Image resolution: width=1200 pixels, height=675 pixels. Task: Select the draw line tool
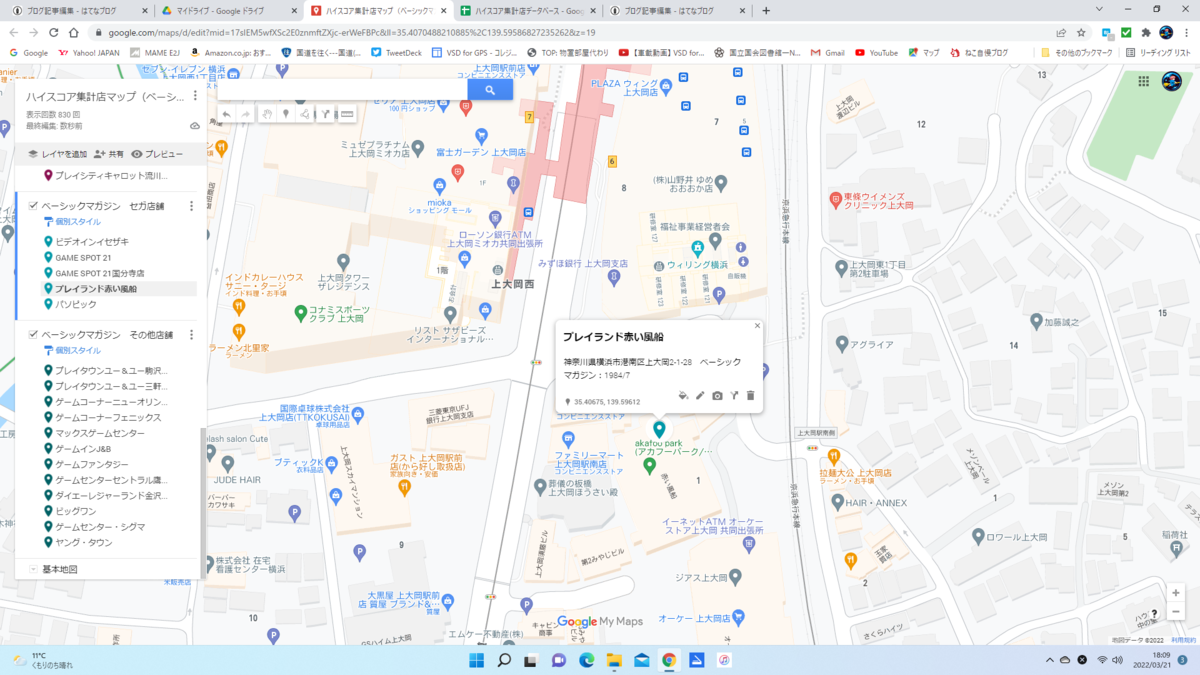305,115
